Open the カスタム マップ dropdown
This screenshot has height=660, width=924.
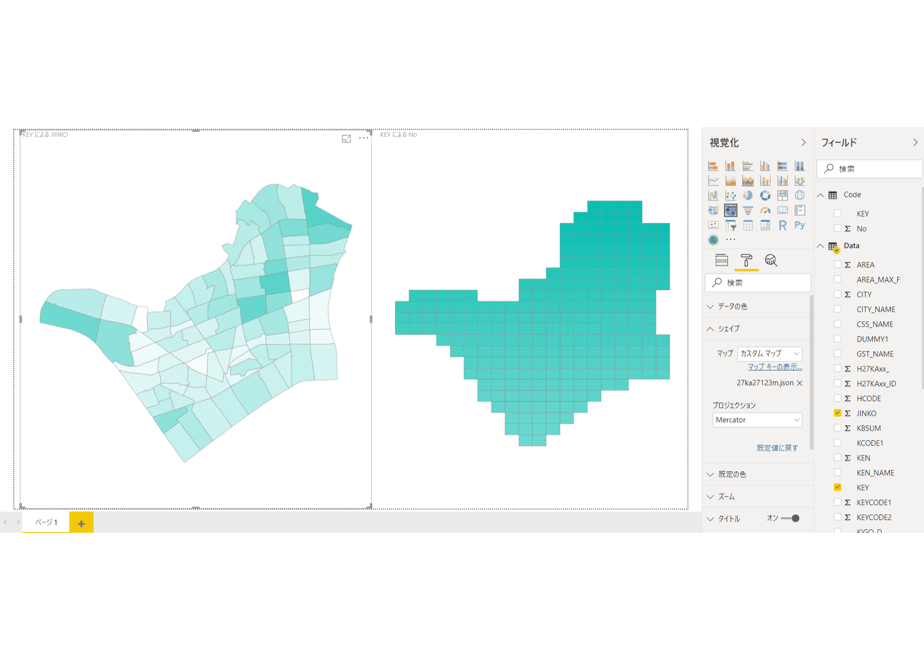[x=770, y=354]
